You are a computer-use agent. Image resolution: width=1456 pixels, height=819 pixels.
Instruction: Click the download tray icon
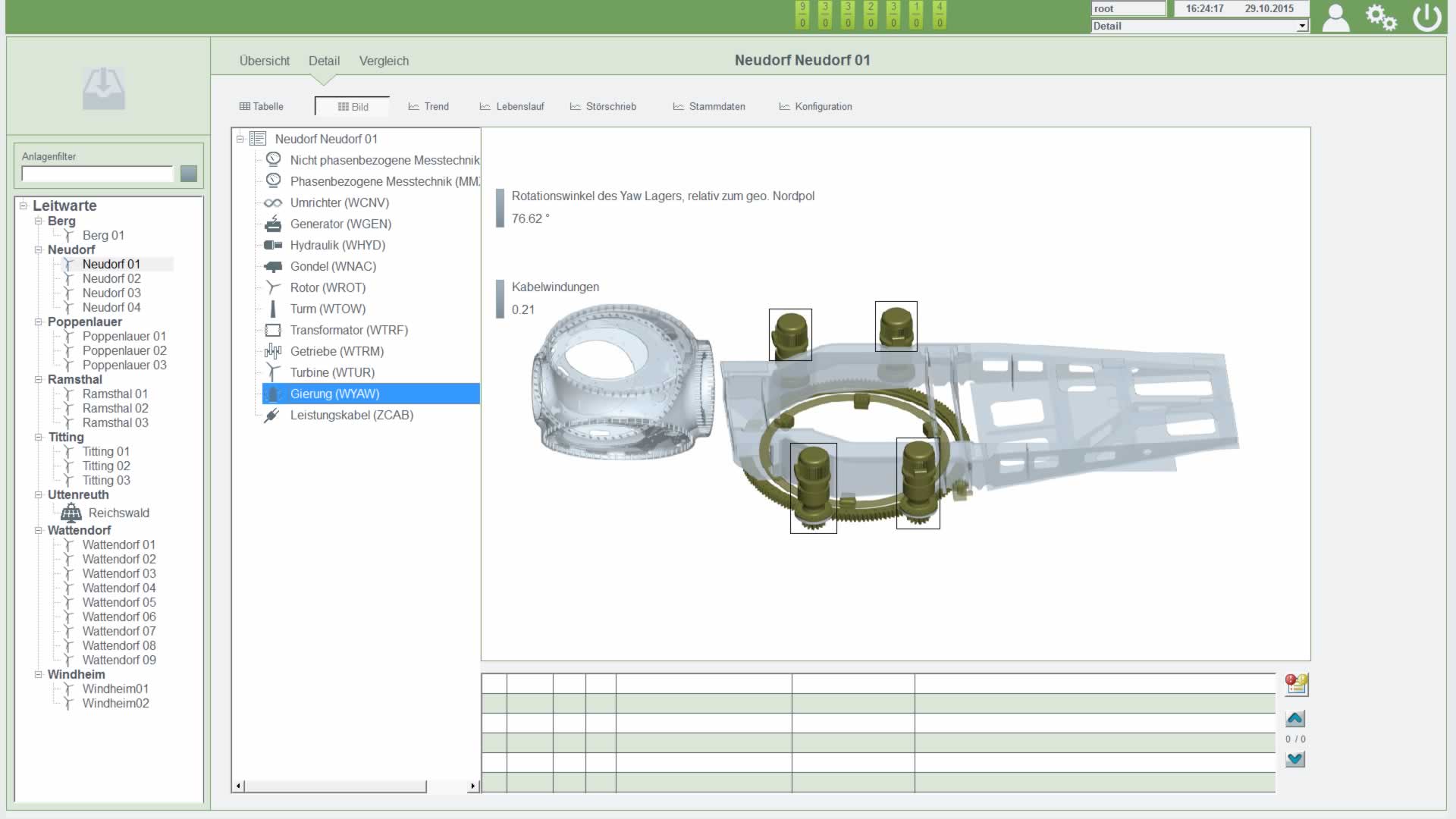coord(104,88)
